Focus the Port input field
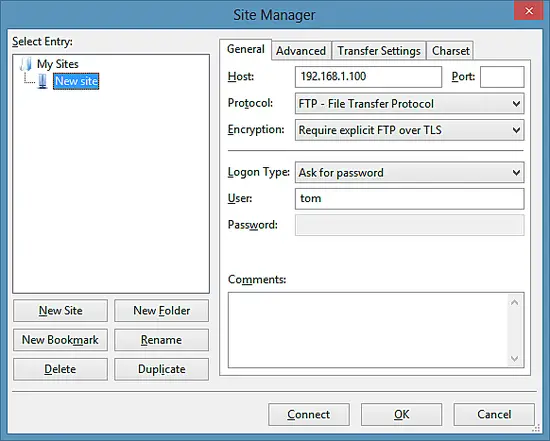 [502, 77]
